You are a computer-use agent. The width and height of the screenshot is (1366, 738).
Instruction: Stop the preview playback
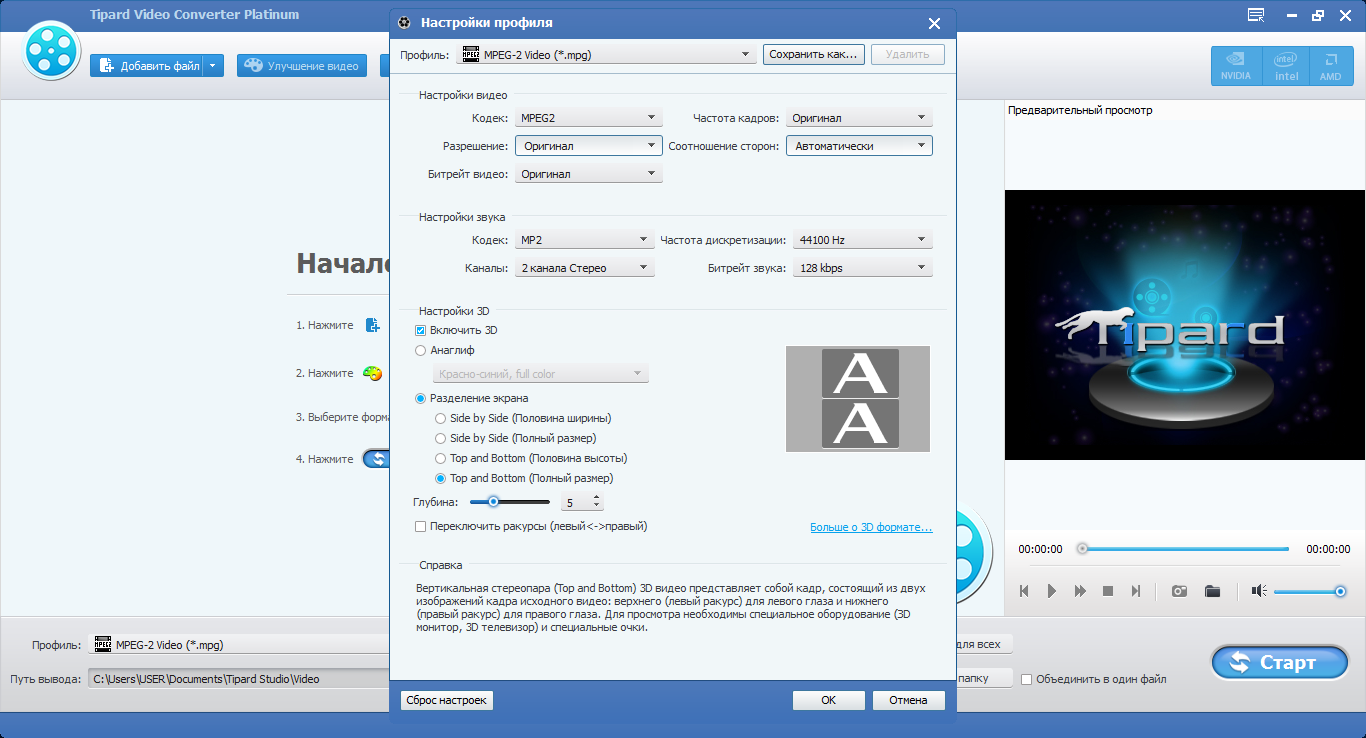click(x=1108, y=591)
